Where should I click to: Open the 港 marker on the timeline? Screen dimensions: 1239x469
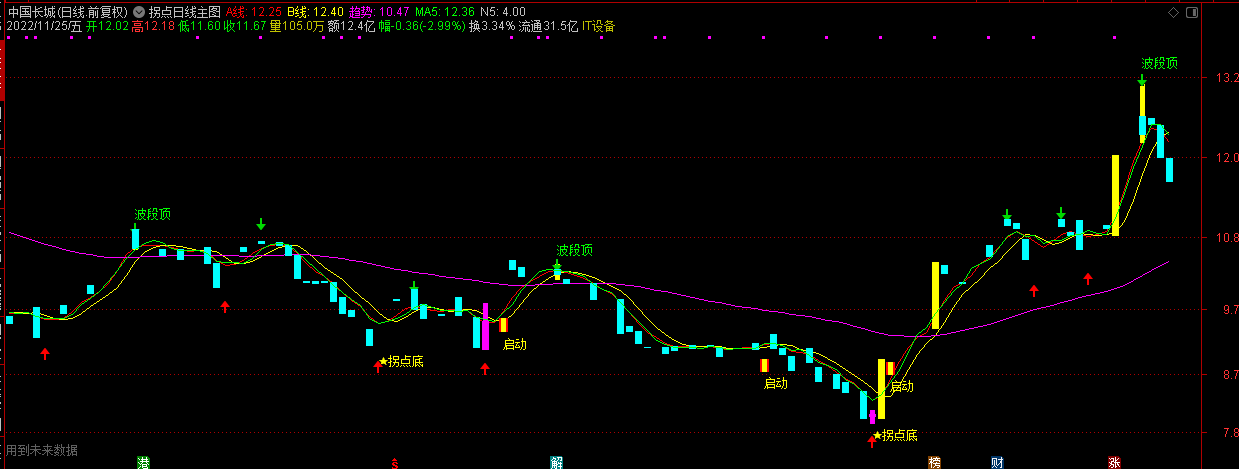point(143,462)
